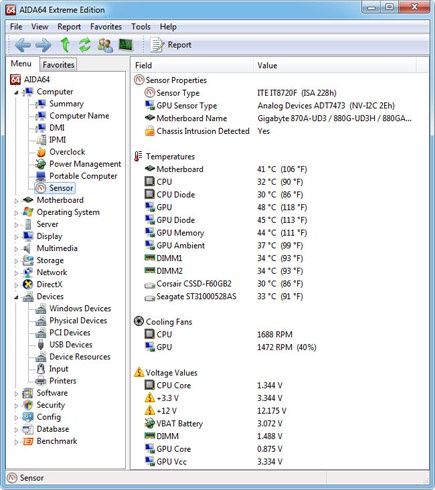Open the Report menu
Screen dimensions: 435x490
69,27
